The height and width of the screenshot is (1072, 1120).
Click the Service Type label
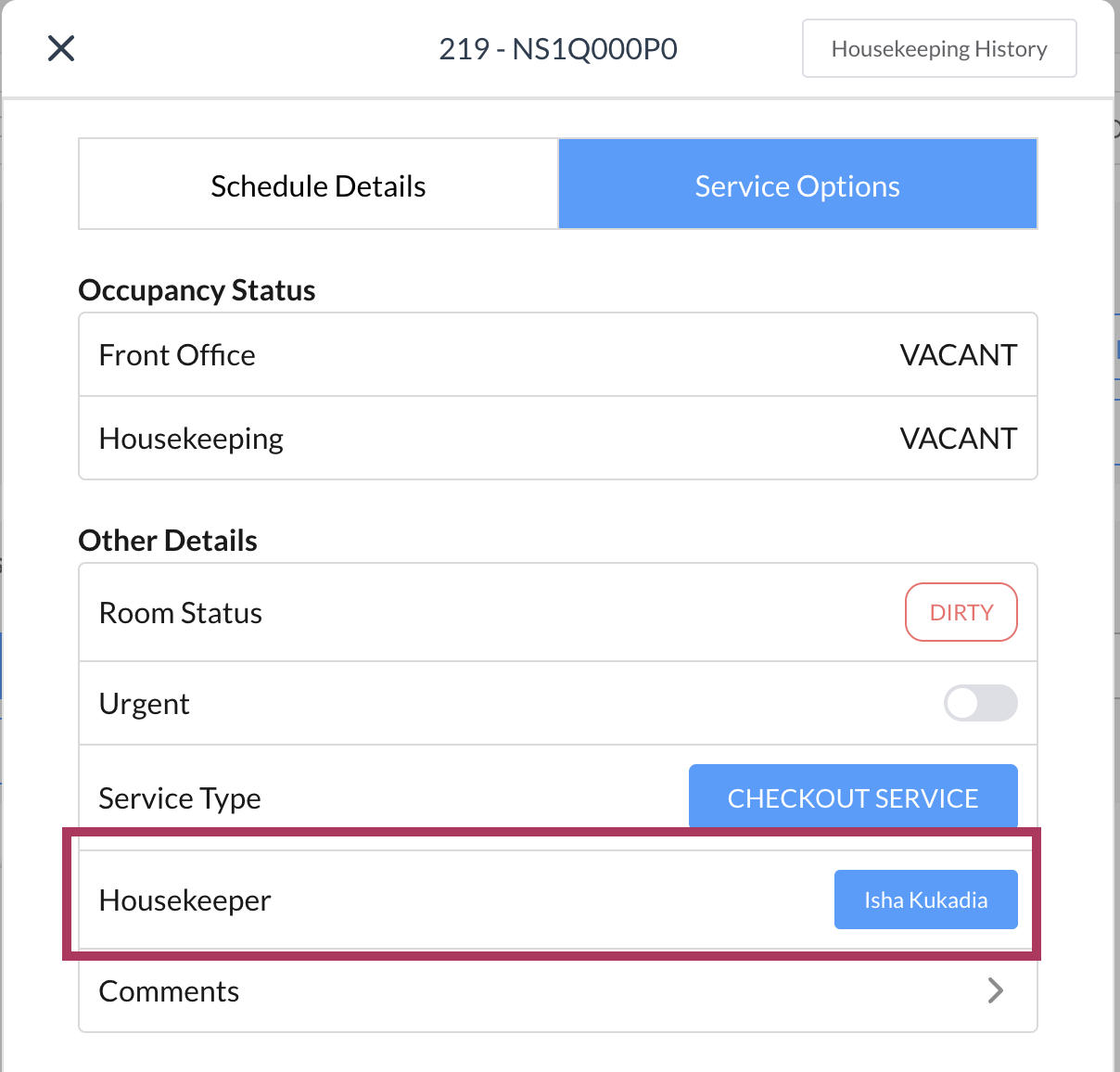pos(180,798)
